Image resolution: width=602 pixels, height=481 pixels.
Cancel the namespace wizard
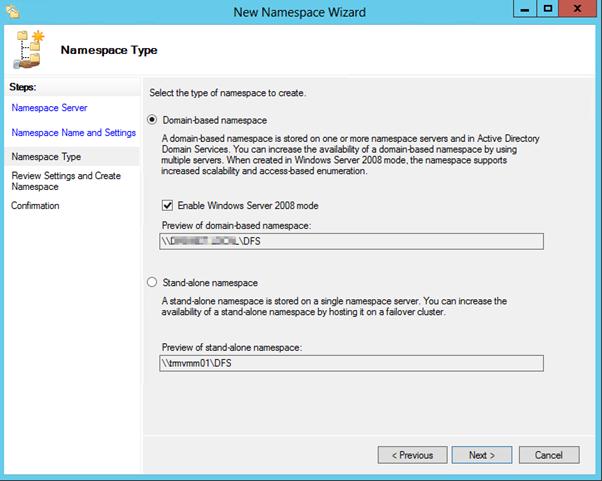coord(549,455)
